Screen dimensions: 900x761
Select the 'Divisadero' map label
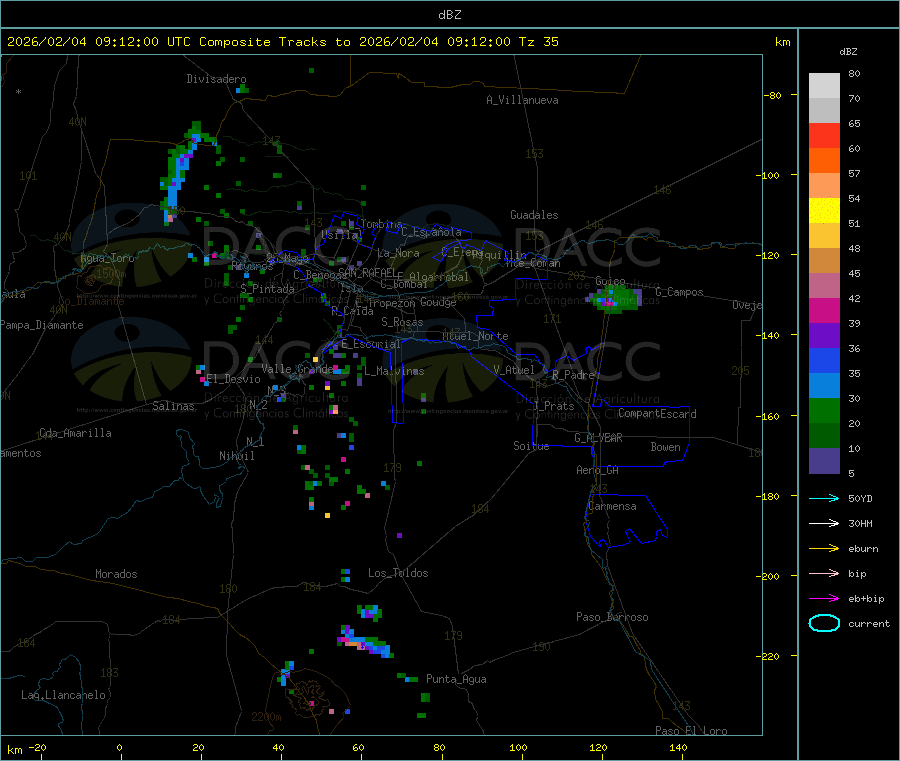coord(216,79)
